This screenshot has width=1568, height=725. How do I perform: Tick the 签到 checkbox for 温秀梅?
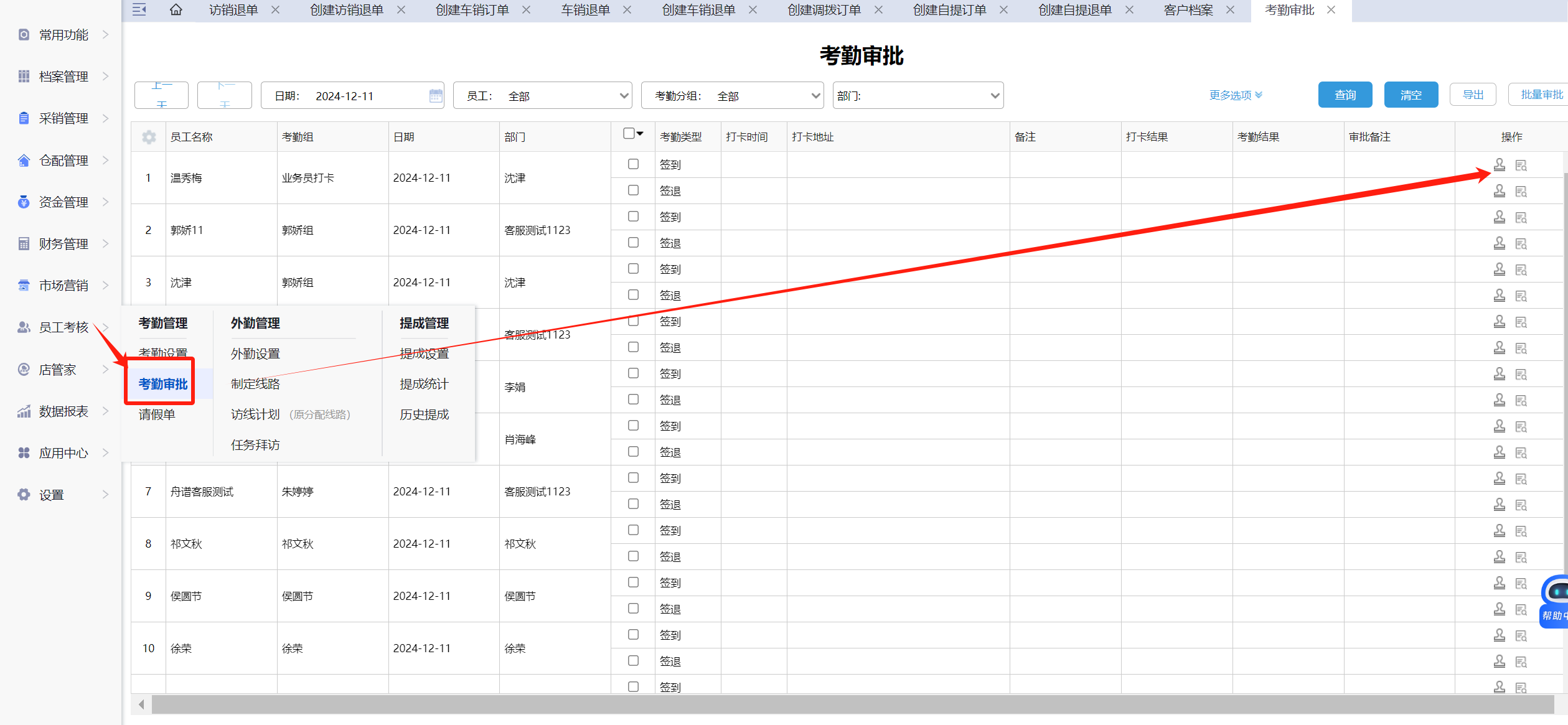point(633,164)
